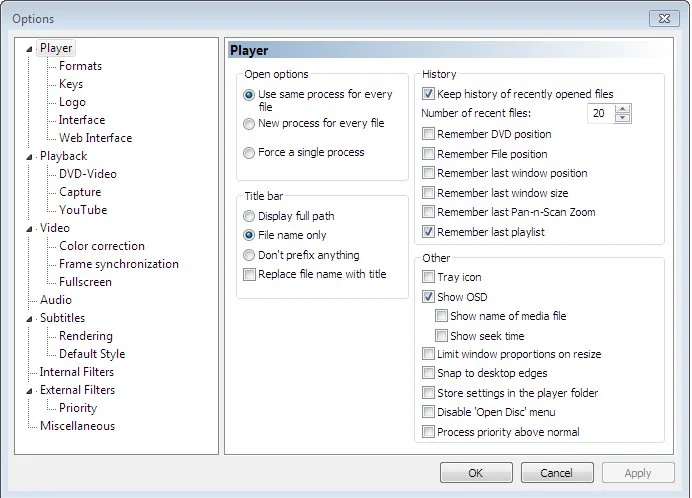Enable Remember last window position
The height and width of the screenshot is (498, 692).
(428, 173)
